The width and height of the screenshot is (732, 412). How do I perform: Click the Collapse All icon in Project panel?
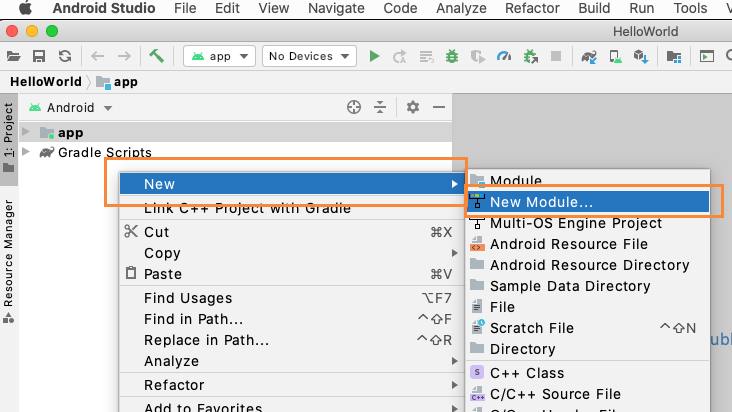coord(380,107)
